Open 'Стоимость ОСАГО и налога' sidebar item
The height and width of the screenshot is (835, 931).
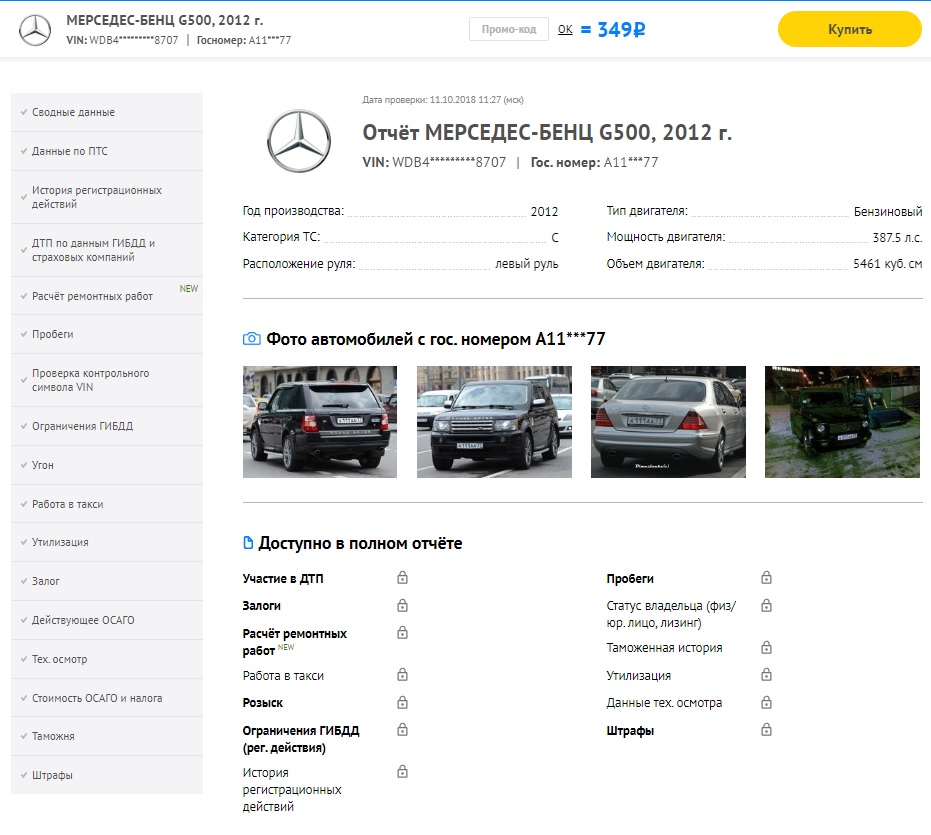[107, 698]
